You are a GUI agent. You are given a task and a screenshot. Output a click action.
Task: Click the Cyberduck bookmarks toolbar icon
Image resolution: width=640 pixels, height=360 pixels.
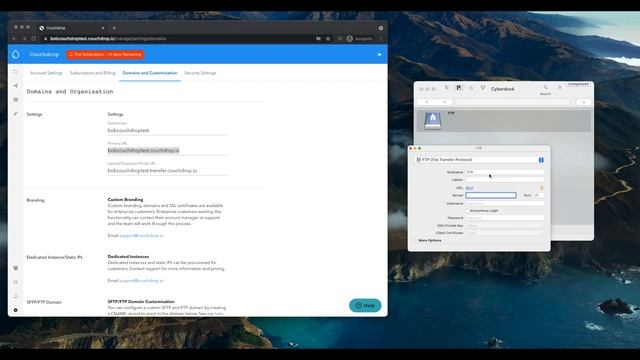click(459, 88)
